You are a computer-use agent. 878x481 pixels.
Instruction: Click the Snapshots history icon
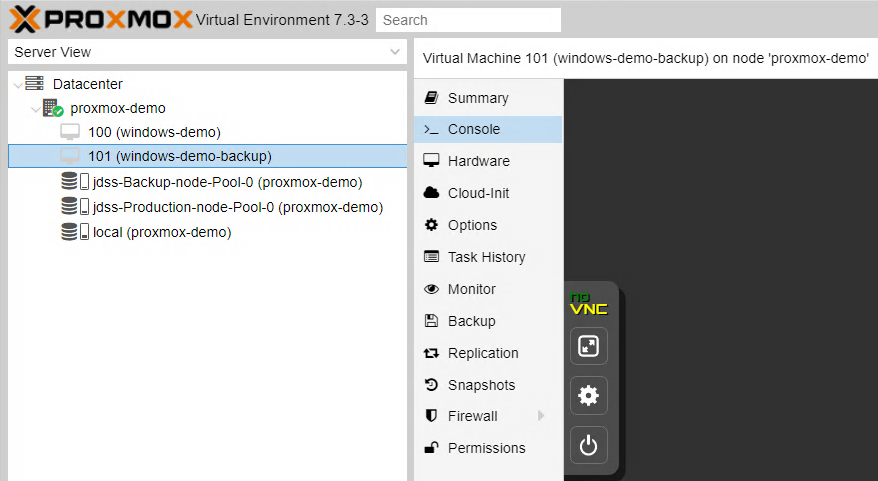tap(431, 385)
